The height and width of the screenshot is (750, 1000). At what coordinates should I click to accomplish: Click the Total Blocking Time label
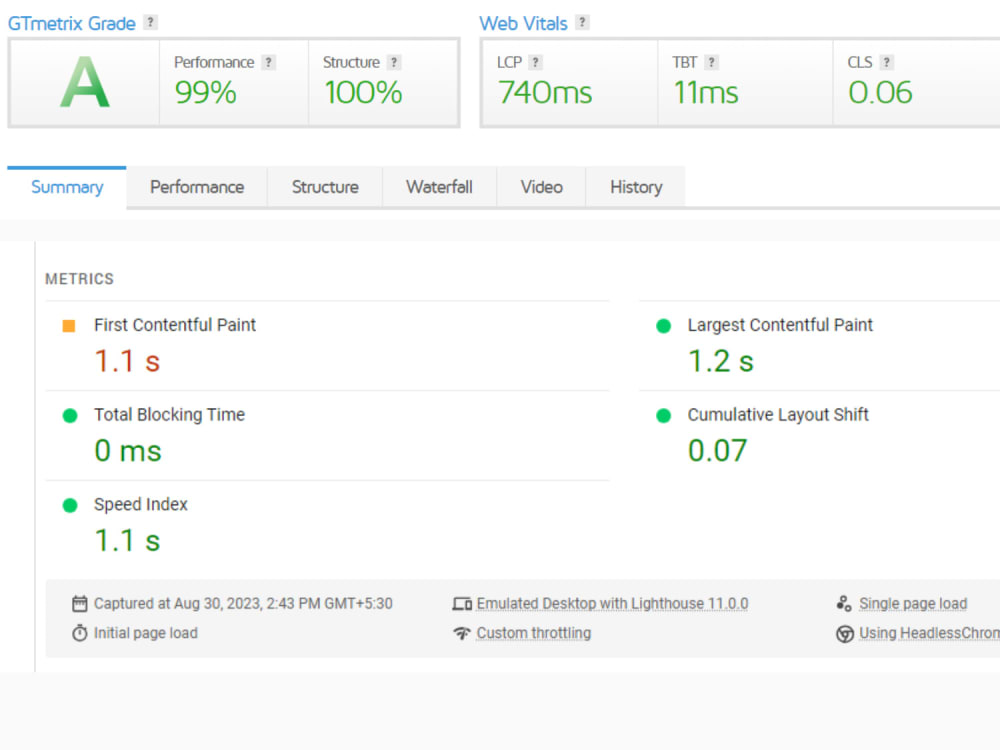(170, 415)
